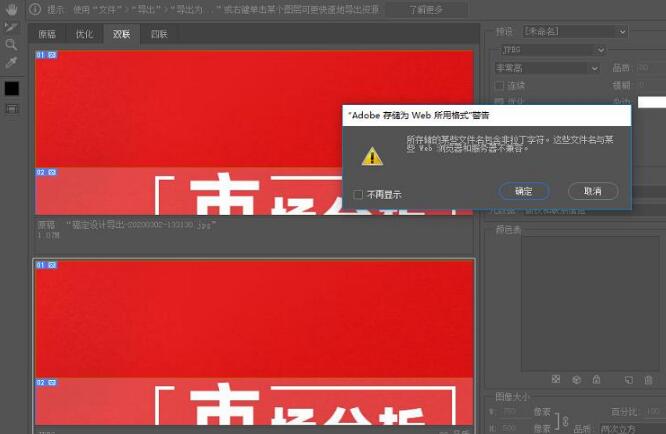Click the 确定 button in warning
Viewport: 666px width, 434px height.
(523, 190)
